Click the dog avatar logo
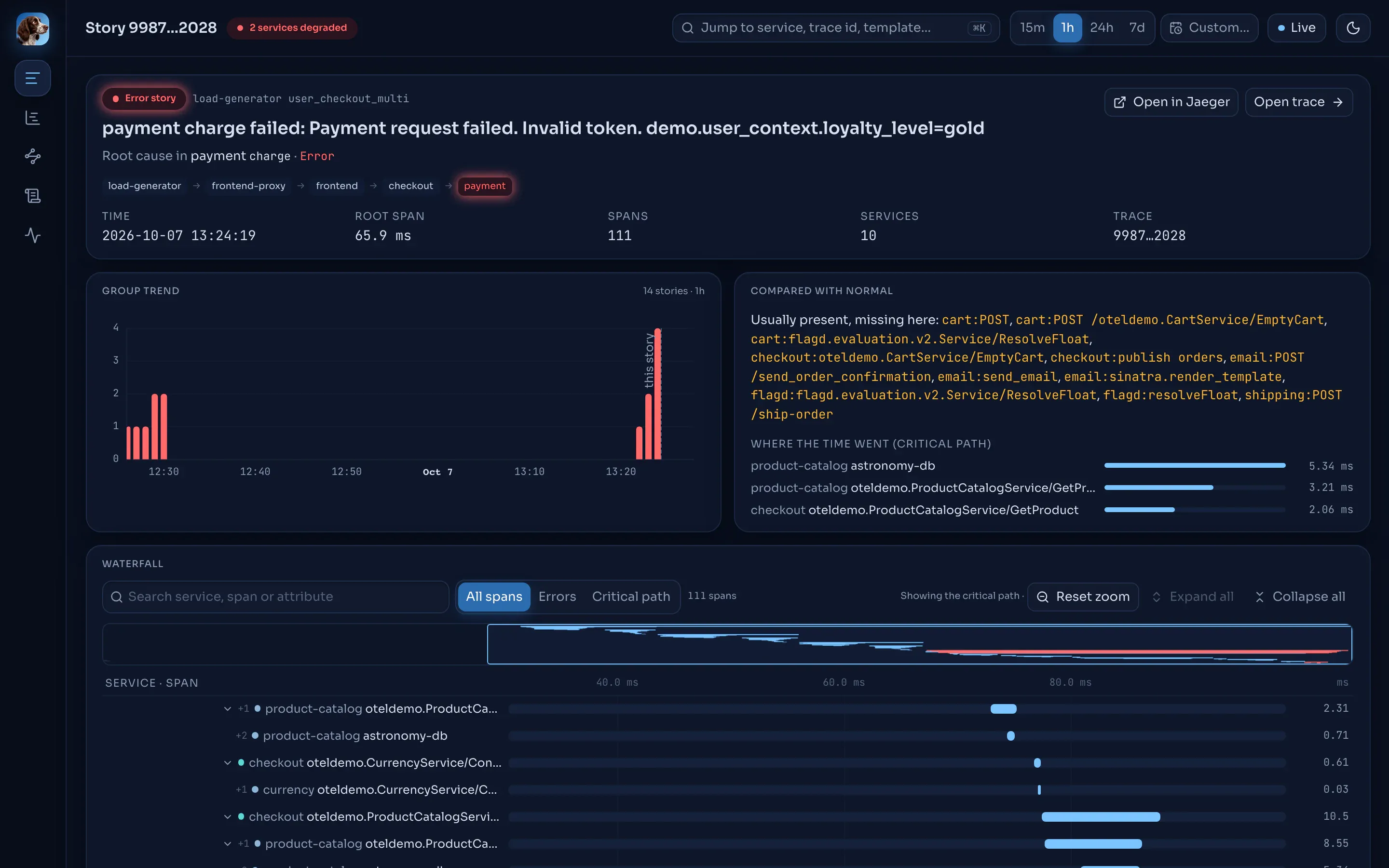Viewport: 1389px width, 868px height. (x=33, y=29)
